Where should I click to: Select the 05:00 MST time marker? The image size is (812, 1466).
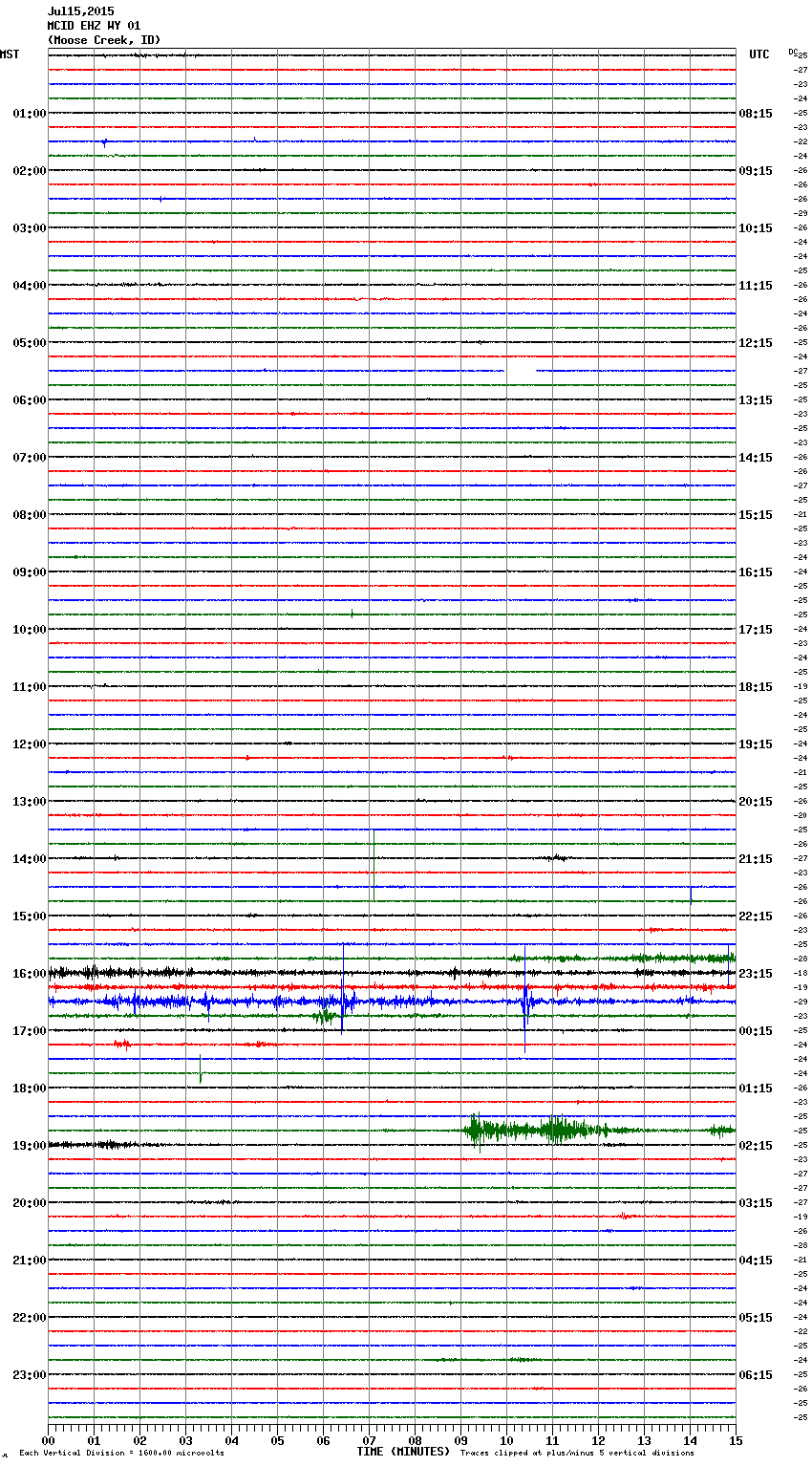point(29,342)
